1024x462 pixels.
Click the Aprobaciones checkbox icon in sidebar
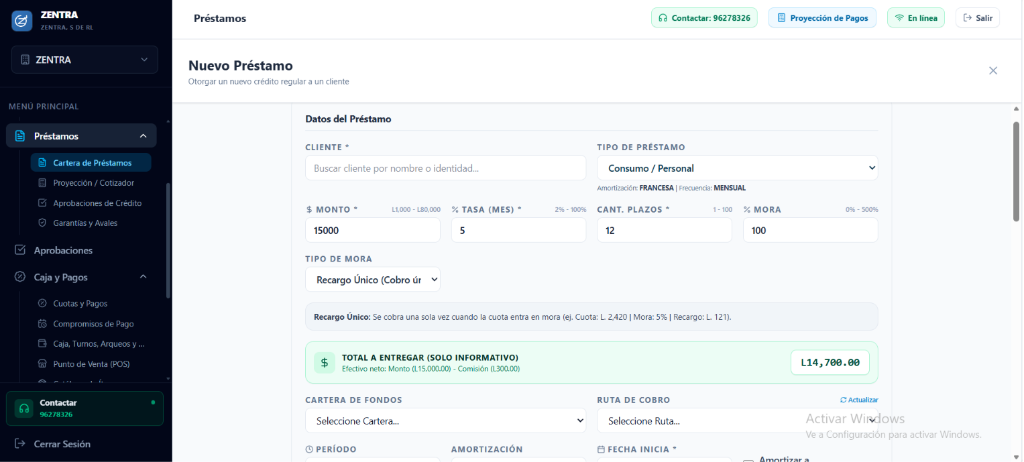tap(20, 250)
